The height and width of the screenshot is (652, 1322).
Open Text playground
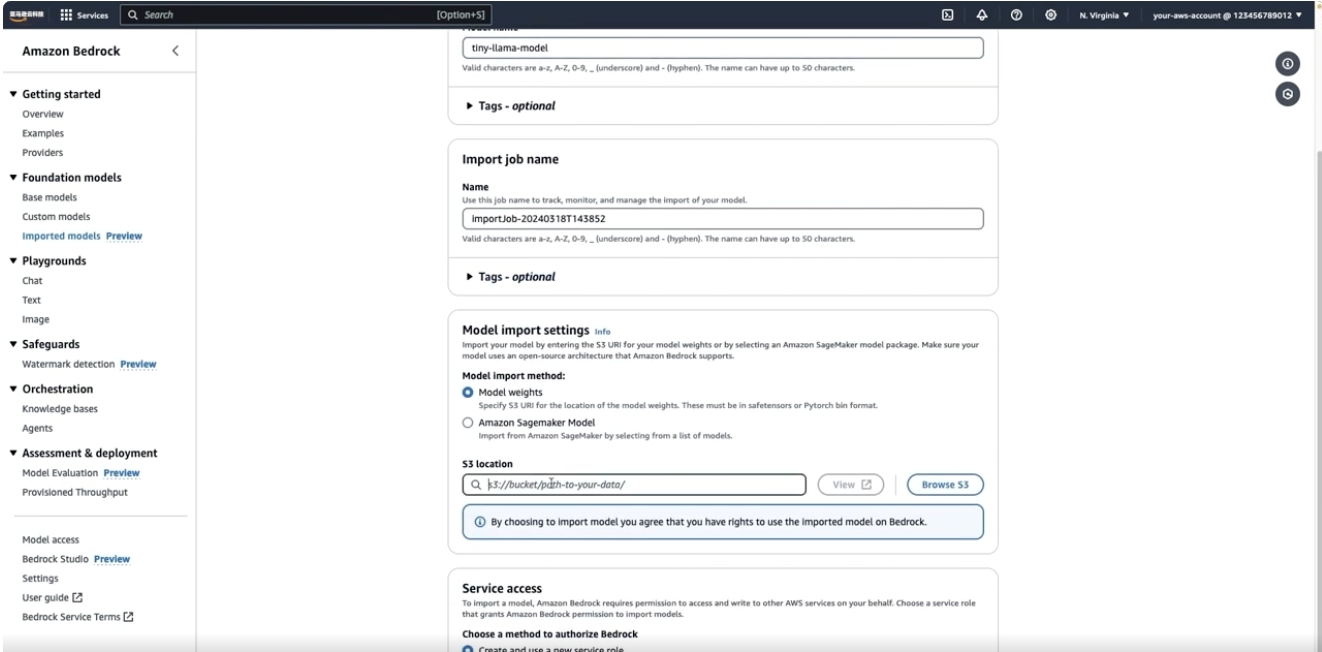(31, 300)
